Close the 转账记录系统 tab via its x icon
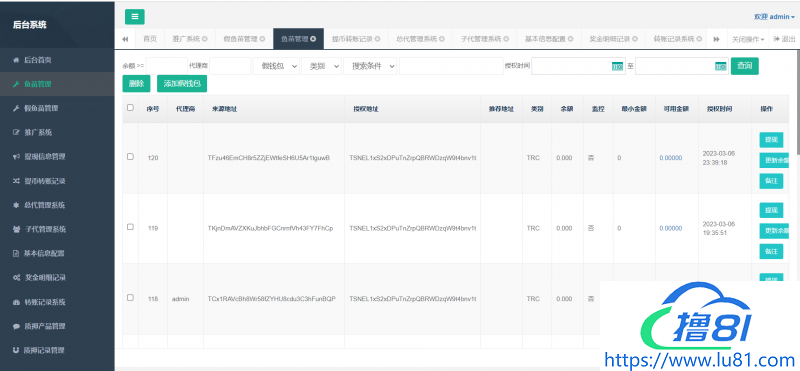 pos(699,39)
